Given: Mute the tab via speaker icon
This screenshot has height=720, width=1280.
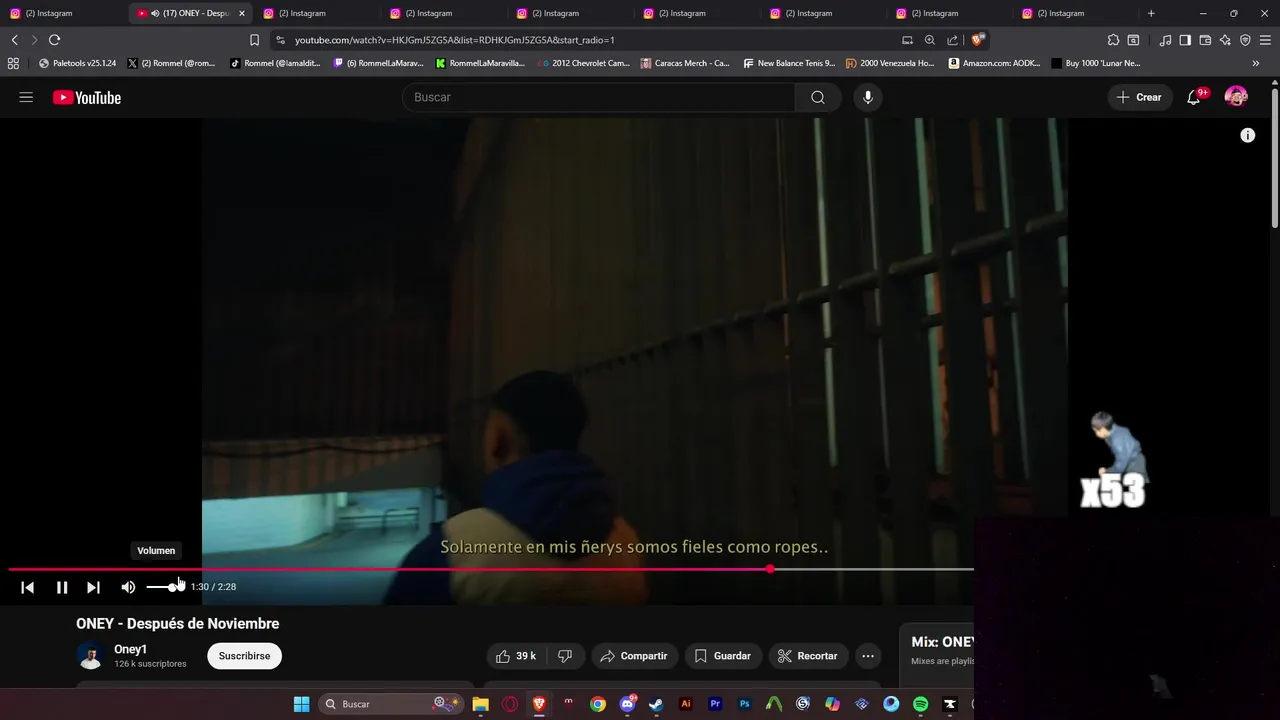Looking at the screenshot, I should coord(155,13).
